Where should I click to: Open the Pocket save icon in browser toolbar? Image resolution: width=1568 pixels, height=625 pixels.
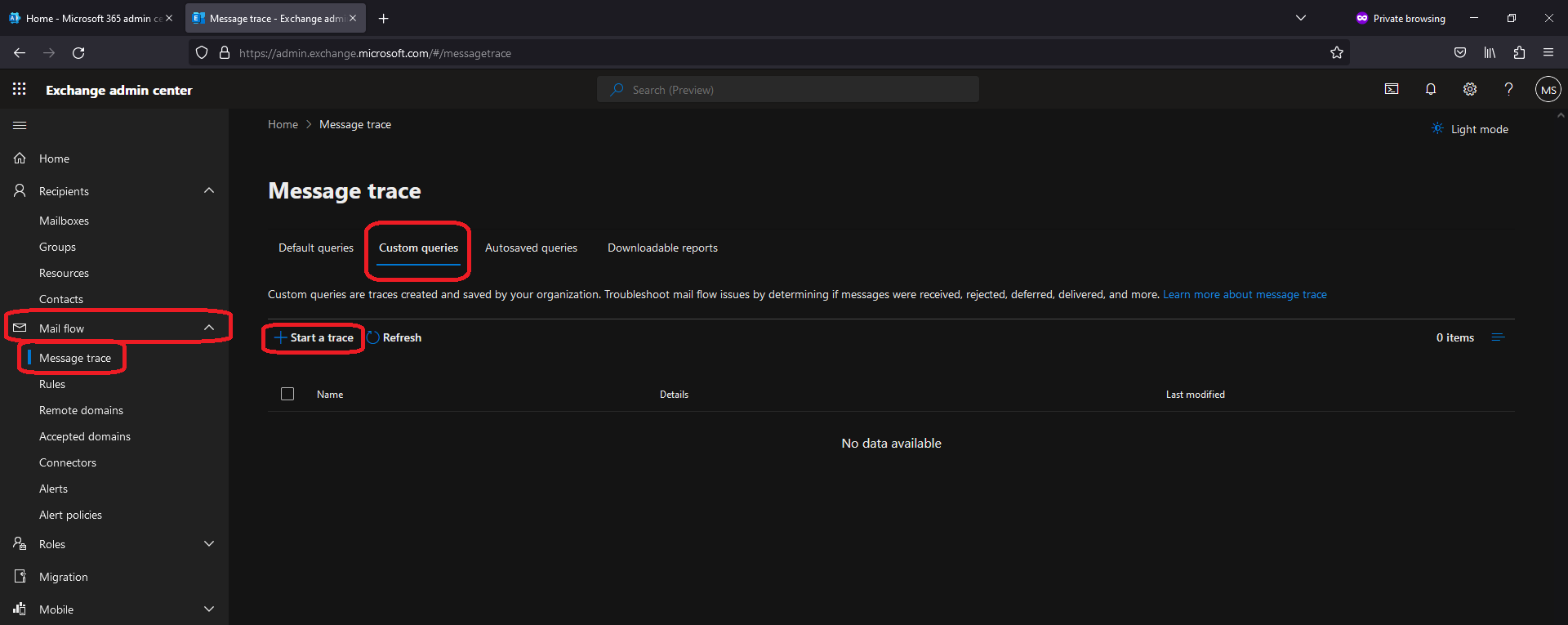(1460, 53)
